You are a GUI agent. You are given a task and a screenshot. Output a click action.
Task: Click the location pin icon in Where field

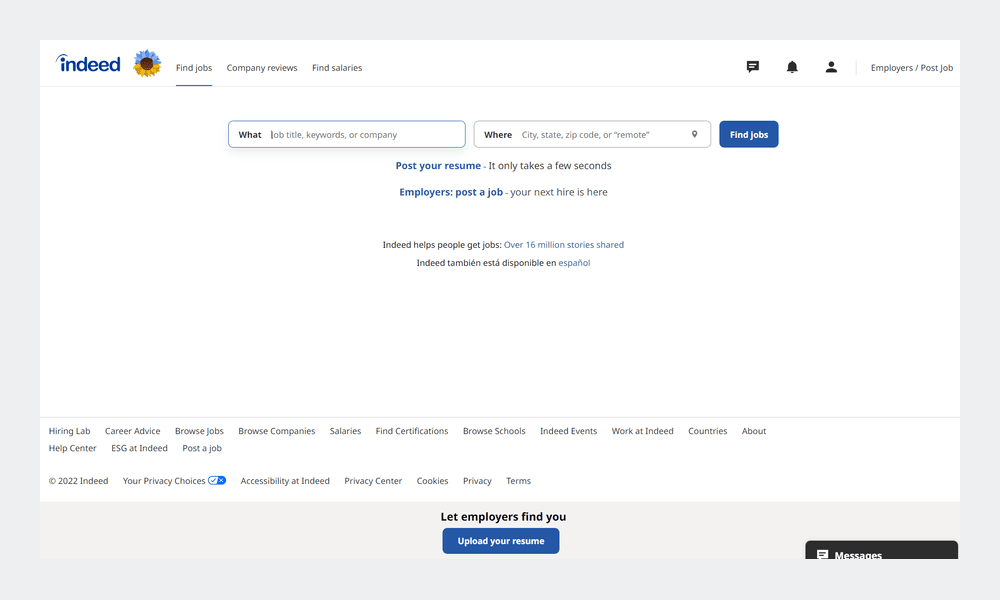[x=695, y=135]
